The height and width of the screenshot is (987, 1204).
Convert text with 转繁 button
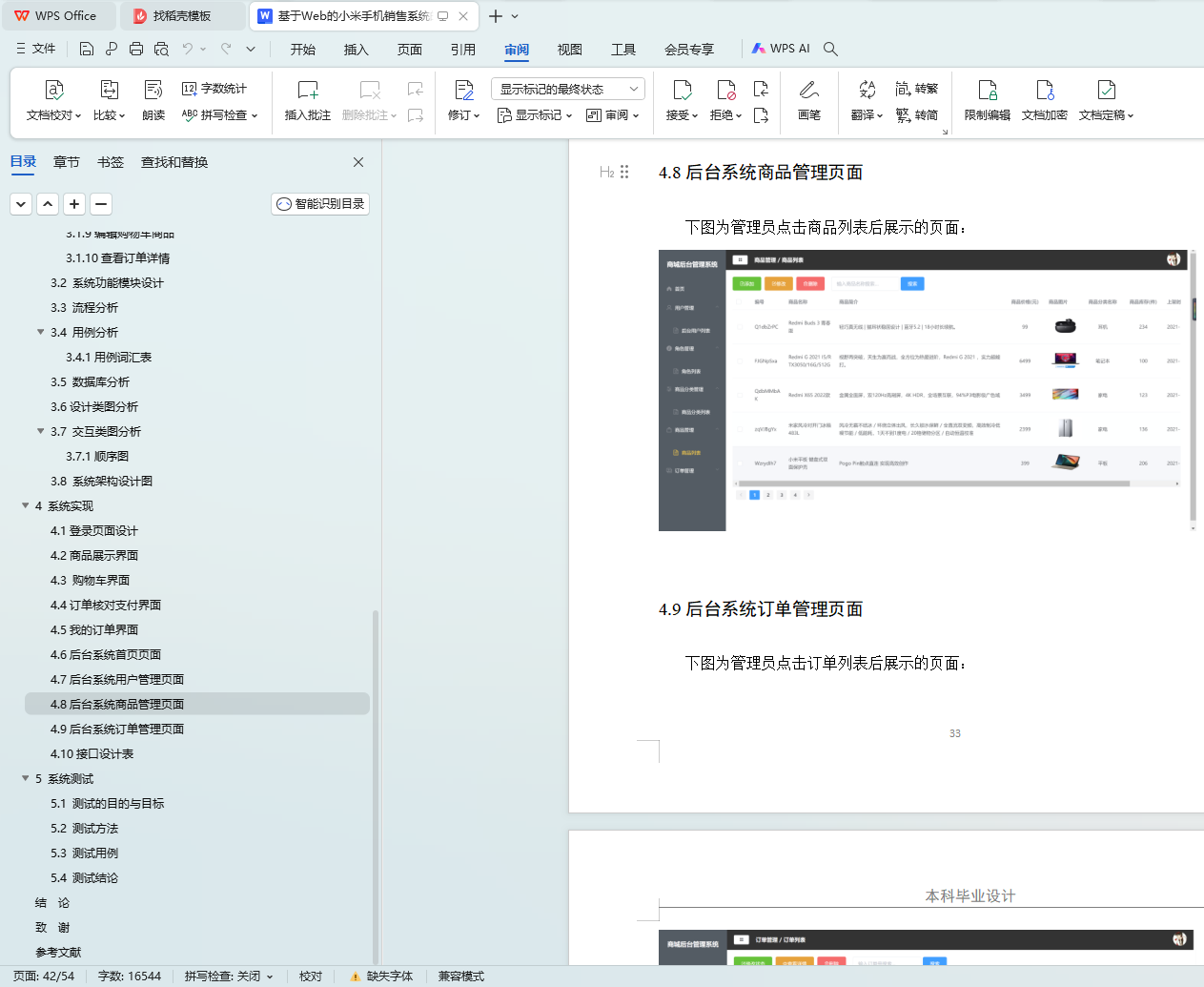click(917, 89)
